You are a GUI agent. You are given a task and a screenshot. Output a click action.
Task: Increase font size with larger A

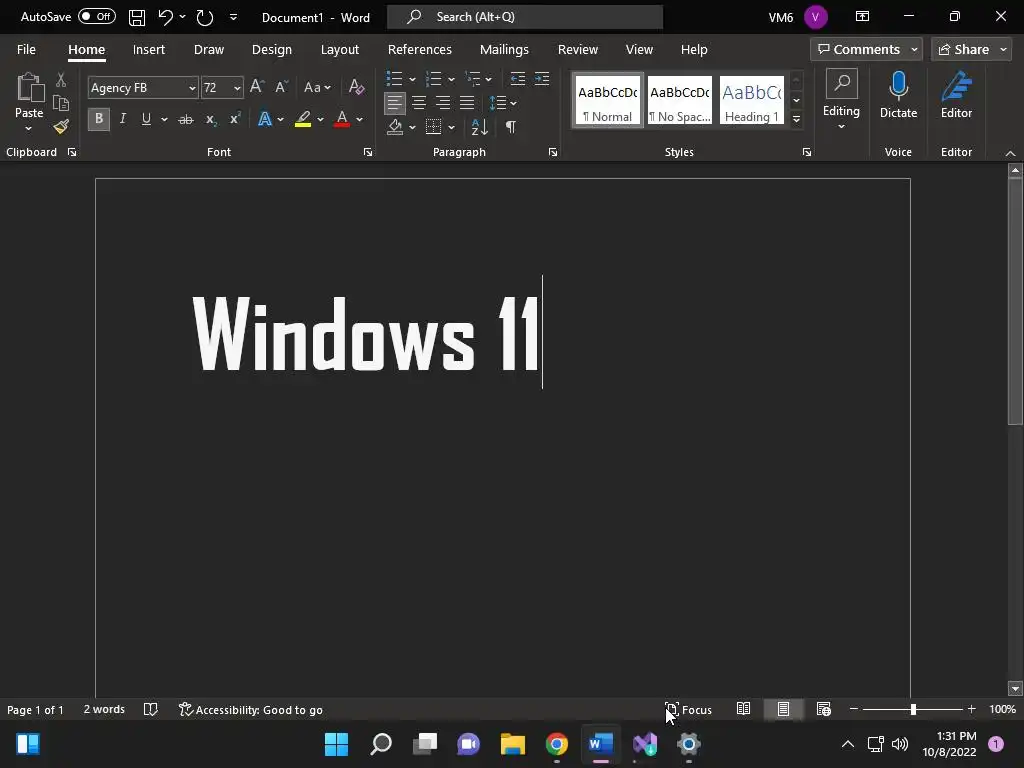[x=257, y=87]
